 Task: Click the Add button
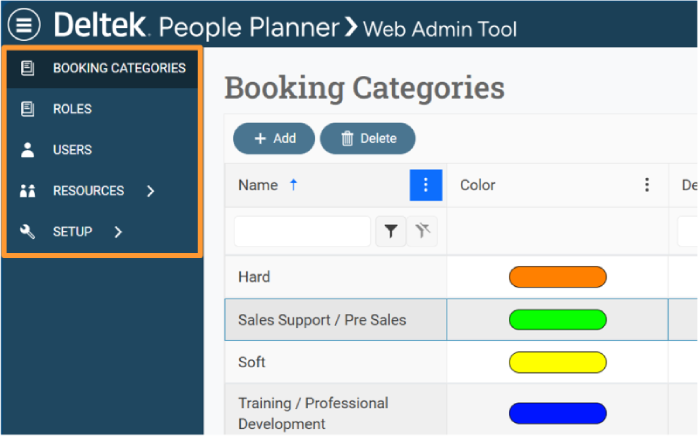[x=274, y=138]
